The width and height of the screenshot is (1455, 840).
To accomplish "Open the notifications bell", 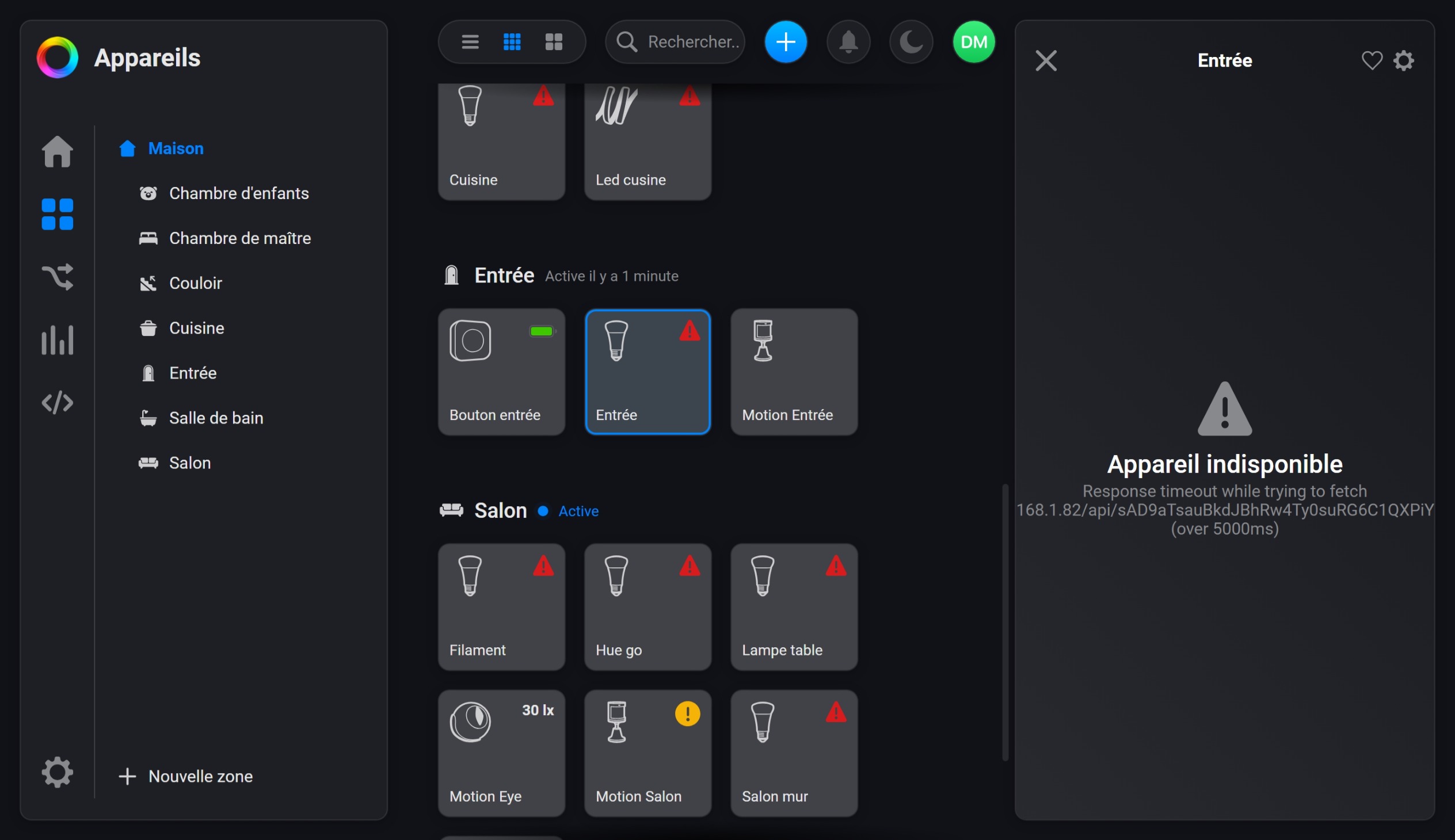I will (x=848, y=41).
